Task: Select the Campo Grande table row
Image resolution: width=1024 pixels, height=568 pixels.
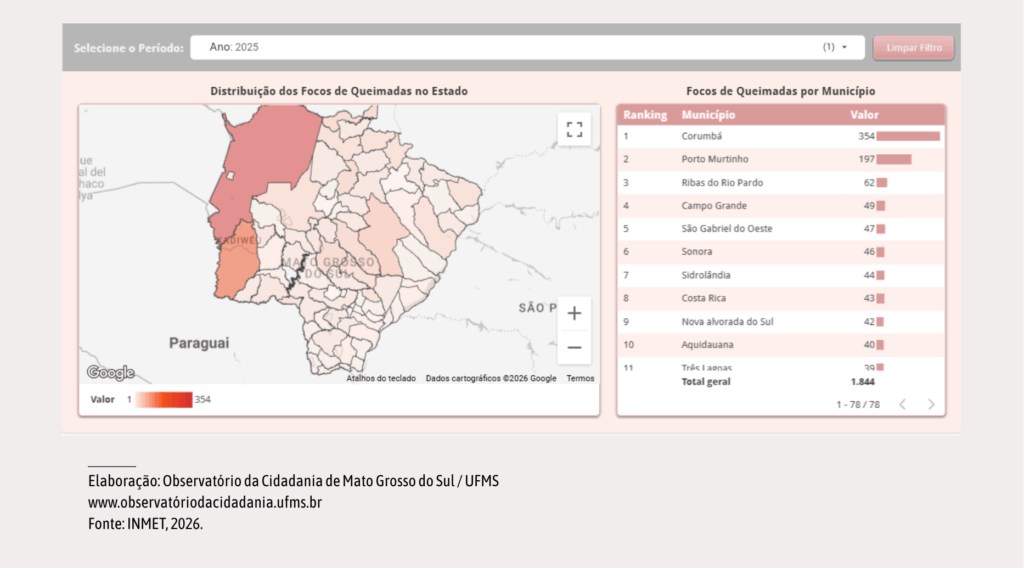Action: [781, 206]
